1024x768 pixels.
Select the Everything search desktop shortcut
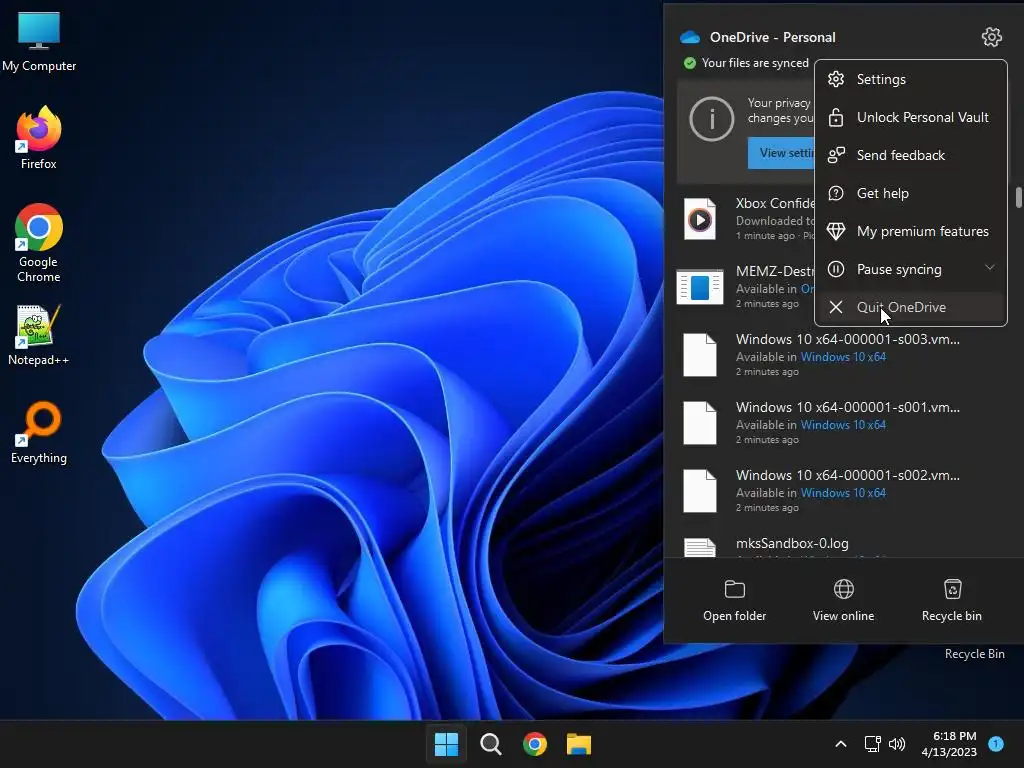pos(39,432)
